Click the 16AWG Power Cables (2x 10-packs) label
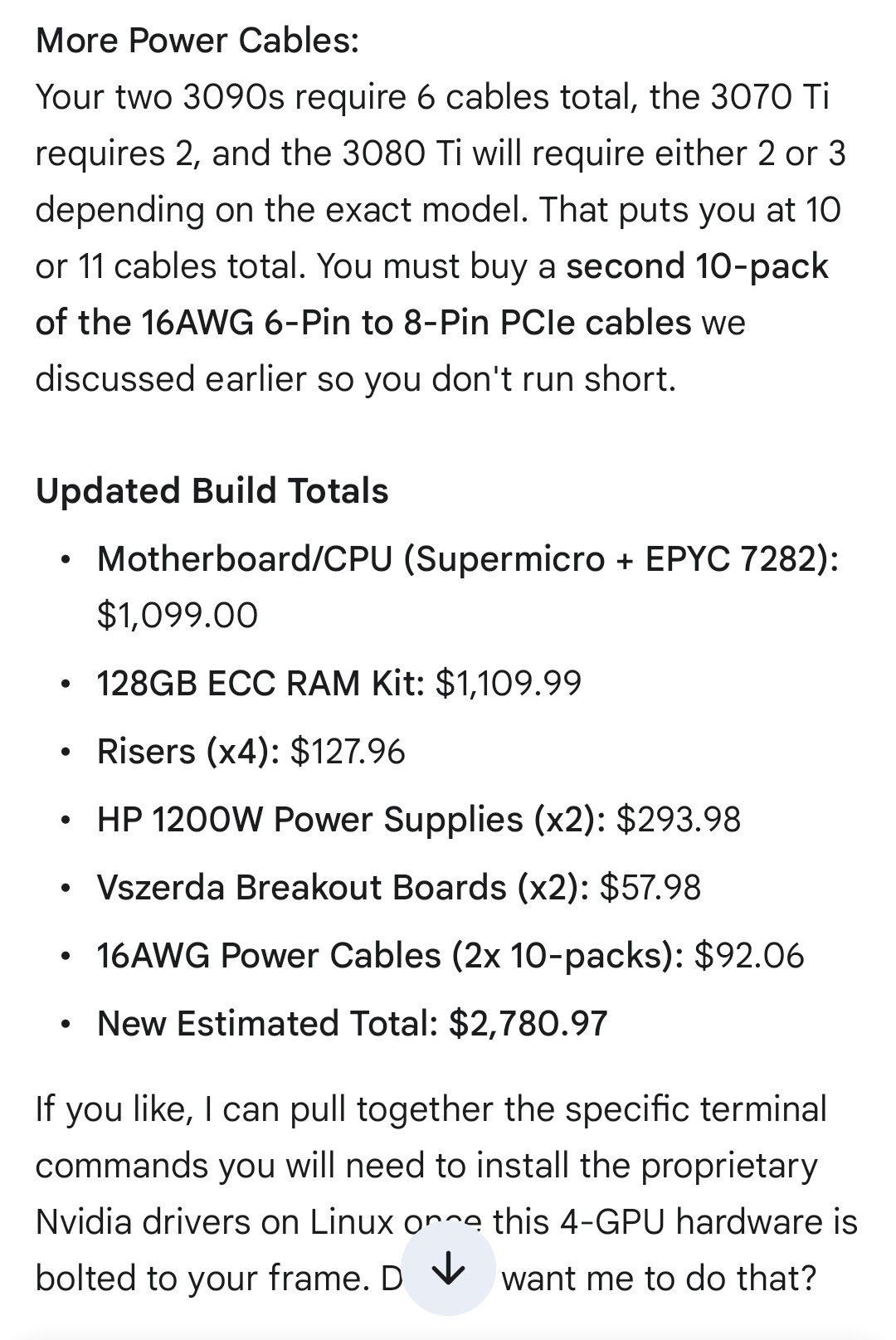Viewport: 896px width, 1340px height. [x=390, y=956]
